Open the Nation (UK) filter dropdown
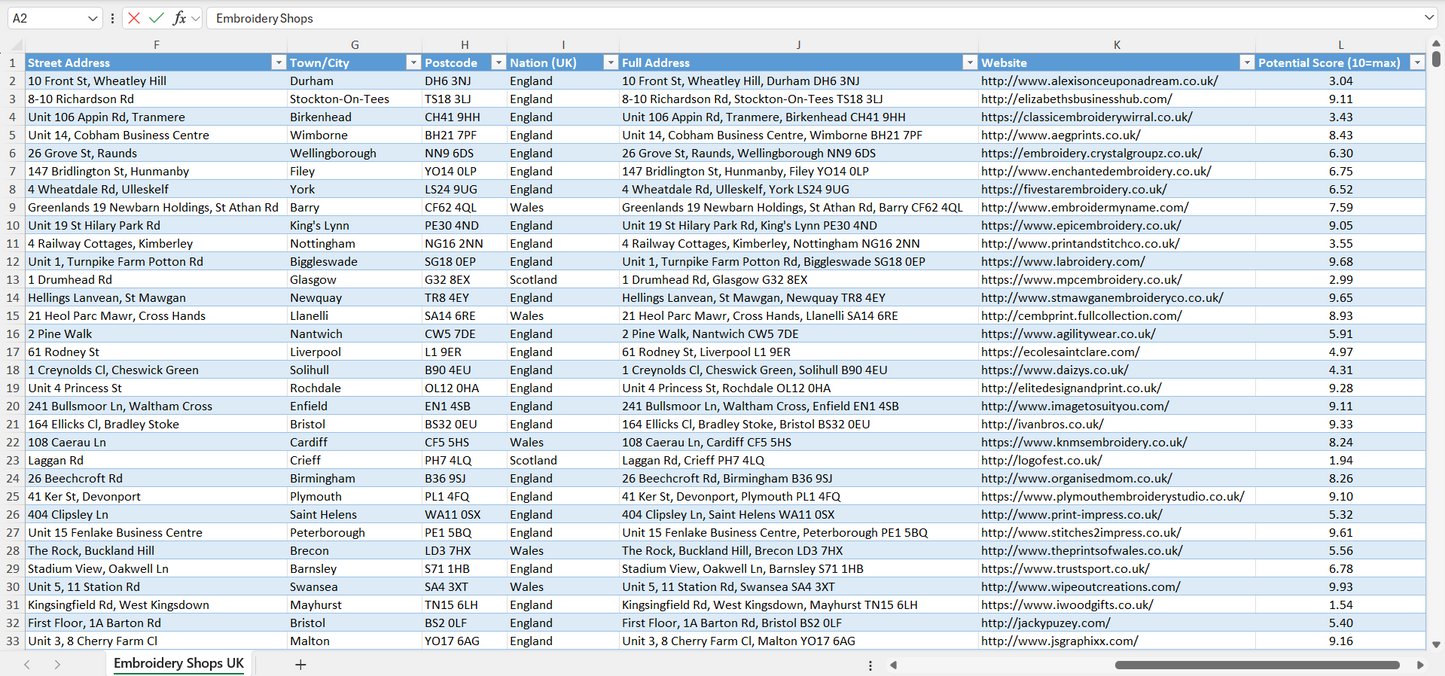 coord(610,63)
